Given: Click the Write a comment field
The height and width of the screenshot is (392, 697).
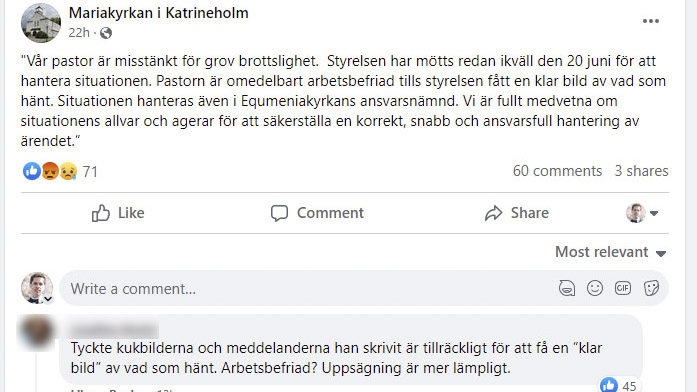Looking at the screenshot, I should [307, 289].
